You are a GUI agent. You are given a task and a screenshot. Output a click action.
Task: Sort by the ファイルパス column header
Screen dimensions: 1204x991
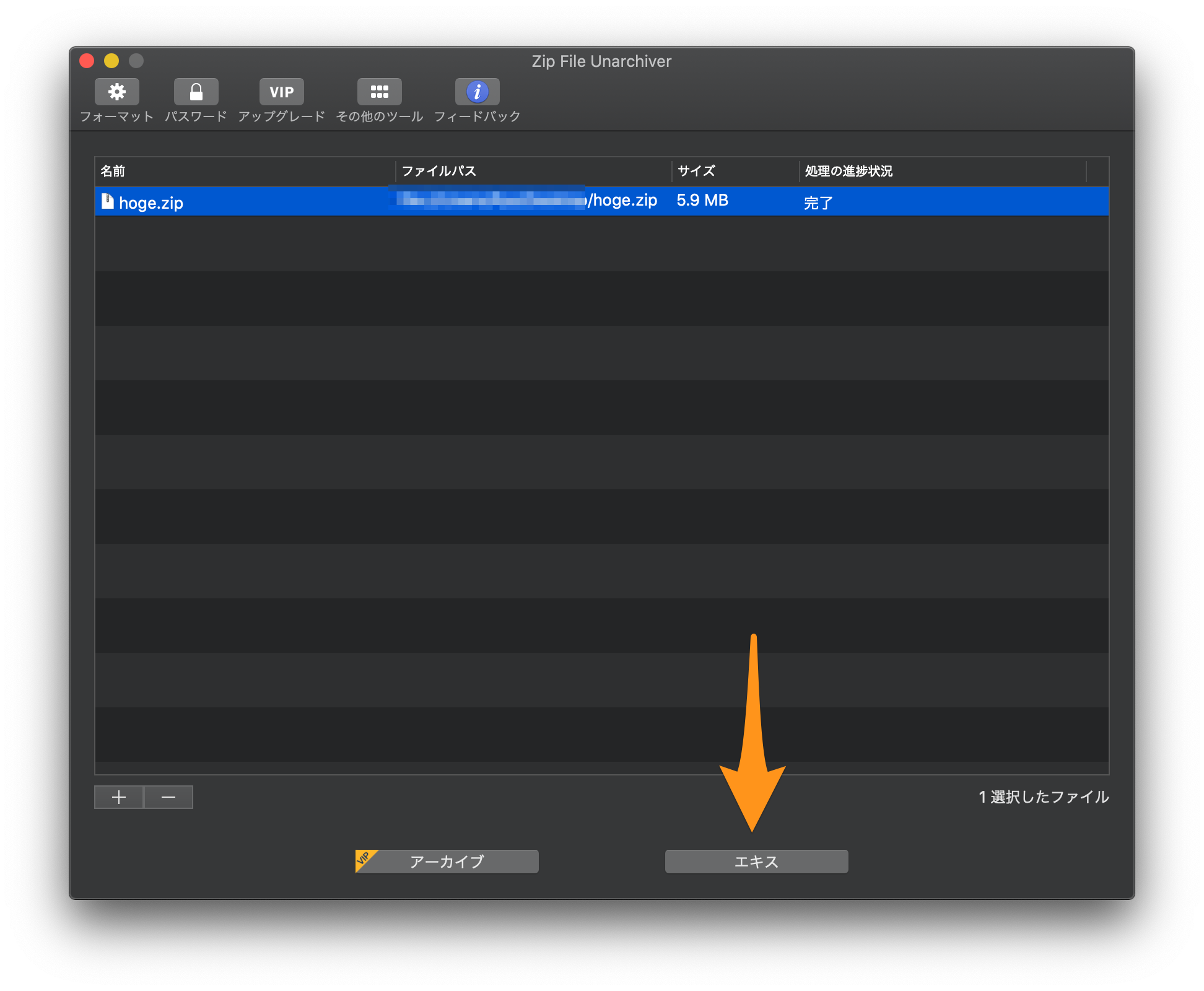(x=533, y=171)
